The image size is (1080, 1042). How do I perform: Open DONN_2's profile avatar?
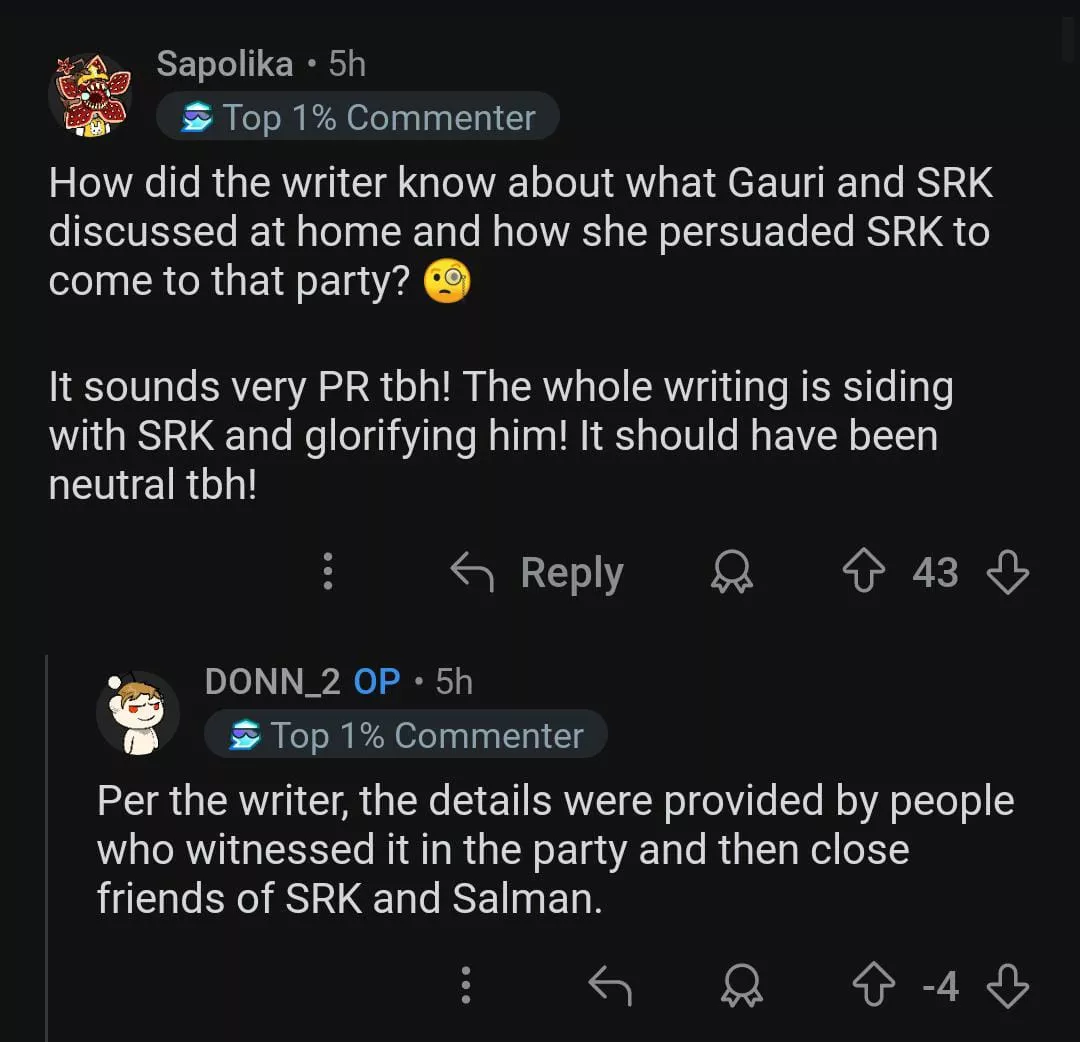click(137, 712)
